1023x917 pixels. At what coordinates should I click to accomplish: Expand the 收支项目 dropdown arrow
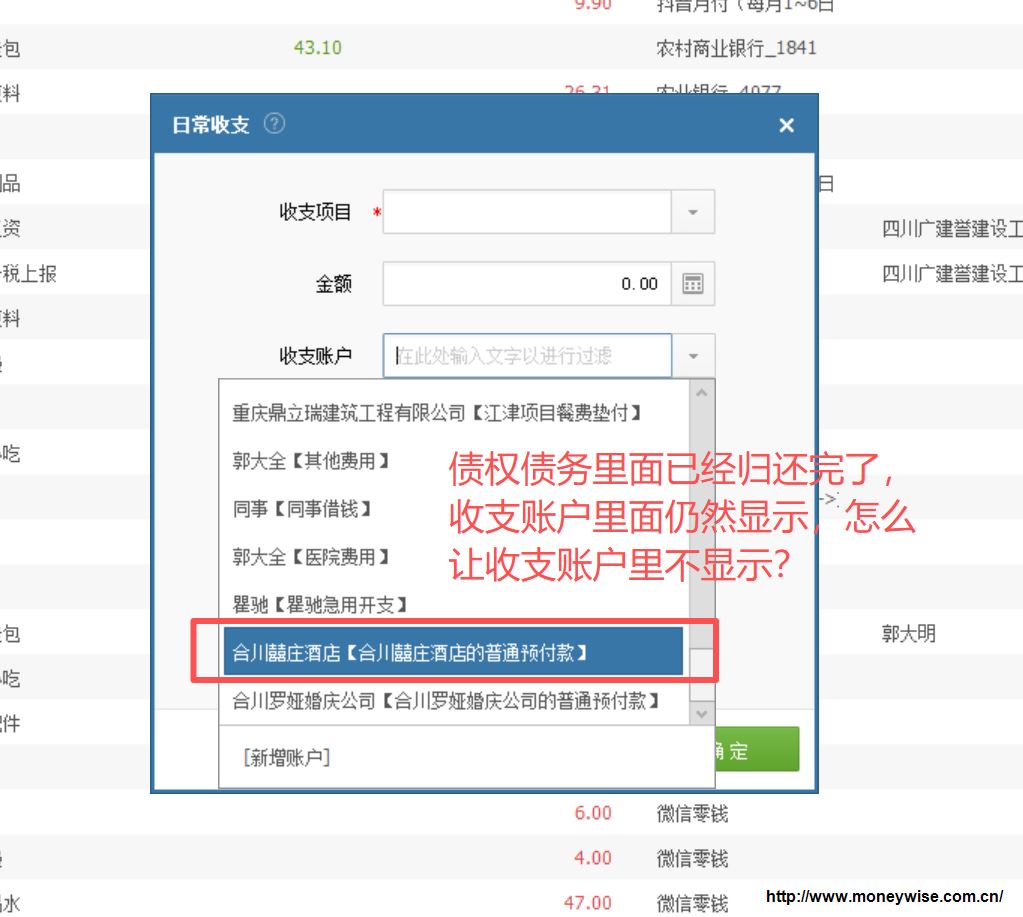[693, 213]
